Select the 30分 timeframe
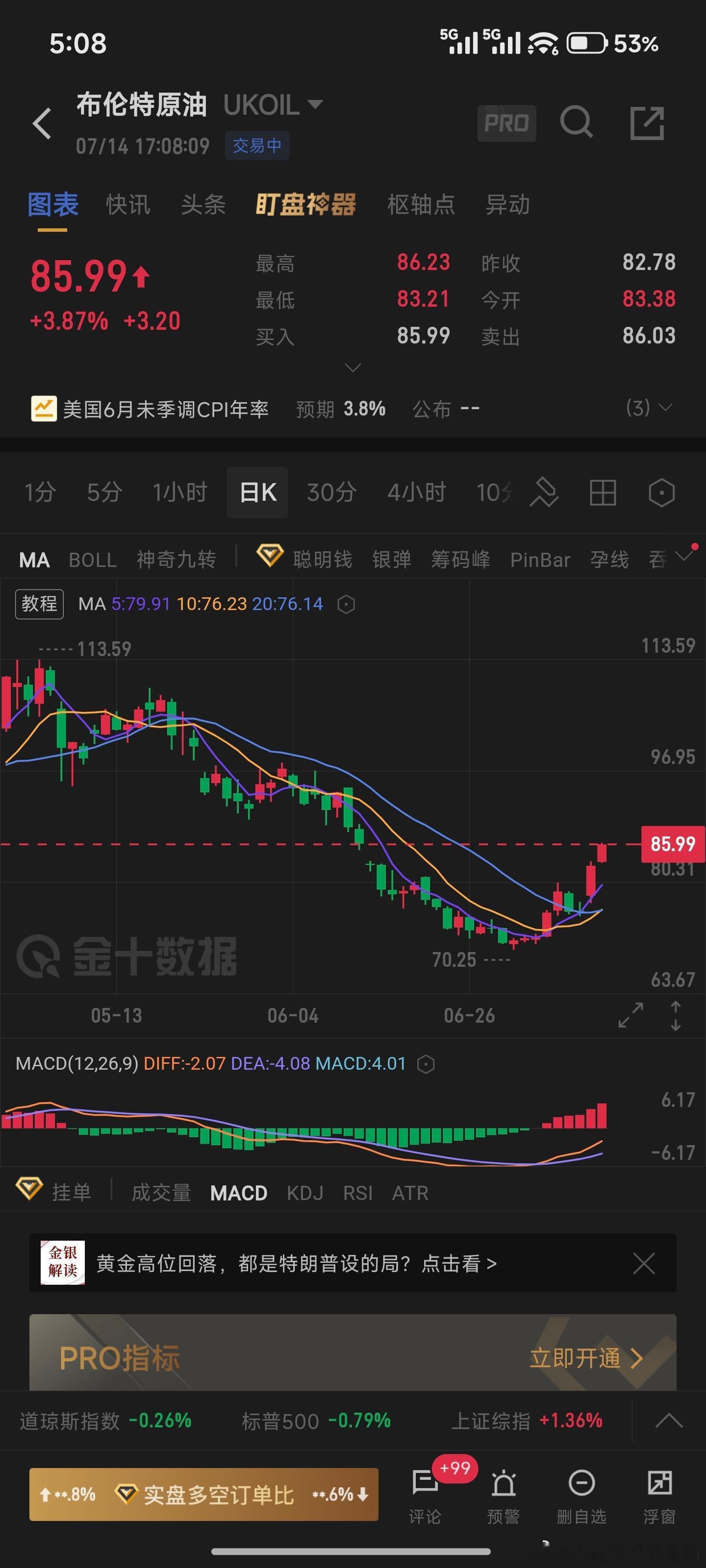Image resolution: width=706 pixels, height=1568 pixels. (x=332, y=492)
